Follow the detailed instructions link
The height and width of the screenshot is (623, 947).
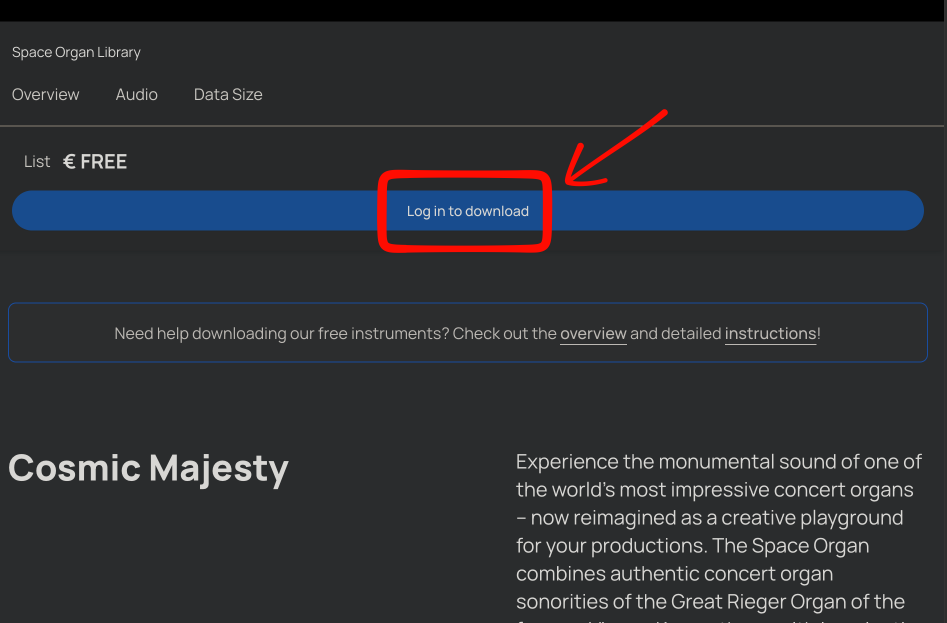click(x=770, y=333)
